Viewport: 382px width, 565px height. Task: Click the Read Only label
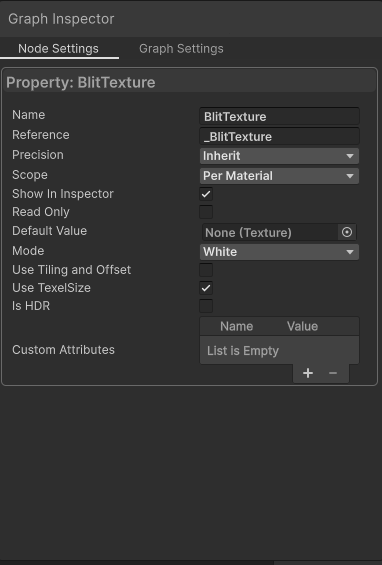pyautogui.click(x=41, y=212)
